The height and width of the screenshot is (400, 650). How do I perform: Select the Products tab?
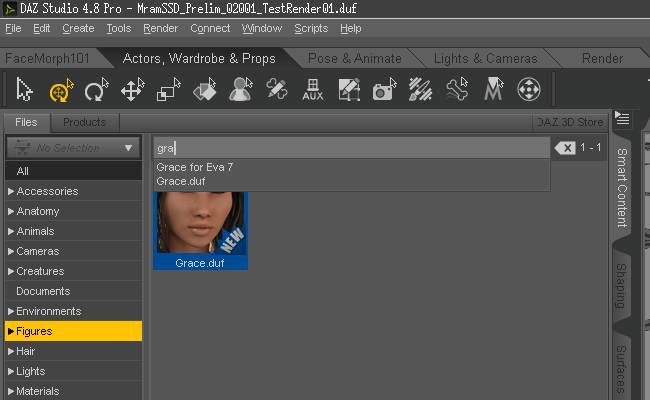click(85, 122)
